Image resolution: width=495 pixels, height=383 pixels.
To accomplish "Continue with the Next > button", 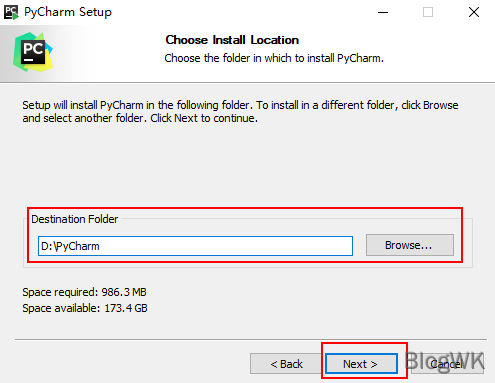I will coord(361,364).
